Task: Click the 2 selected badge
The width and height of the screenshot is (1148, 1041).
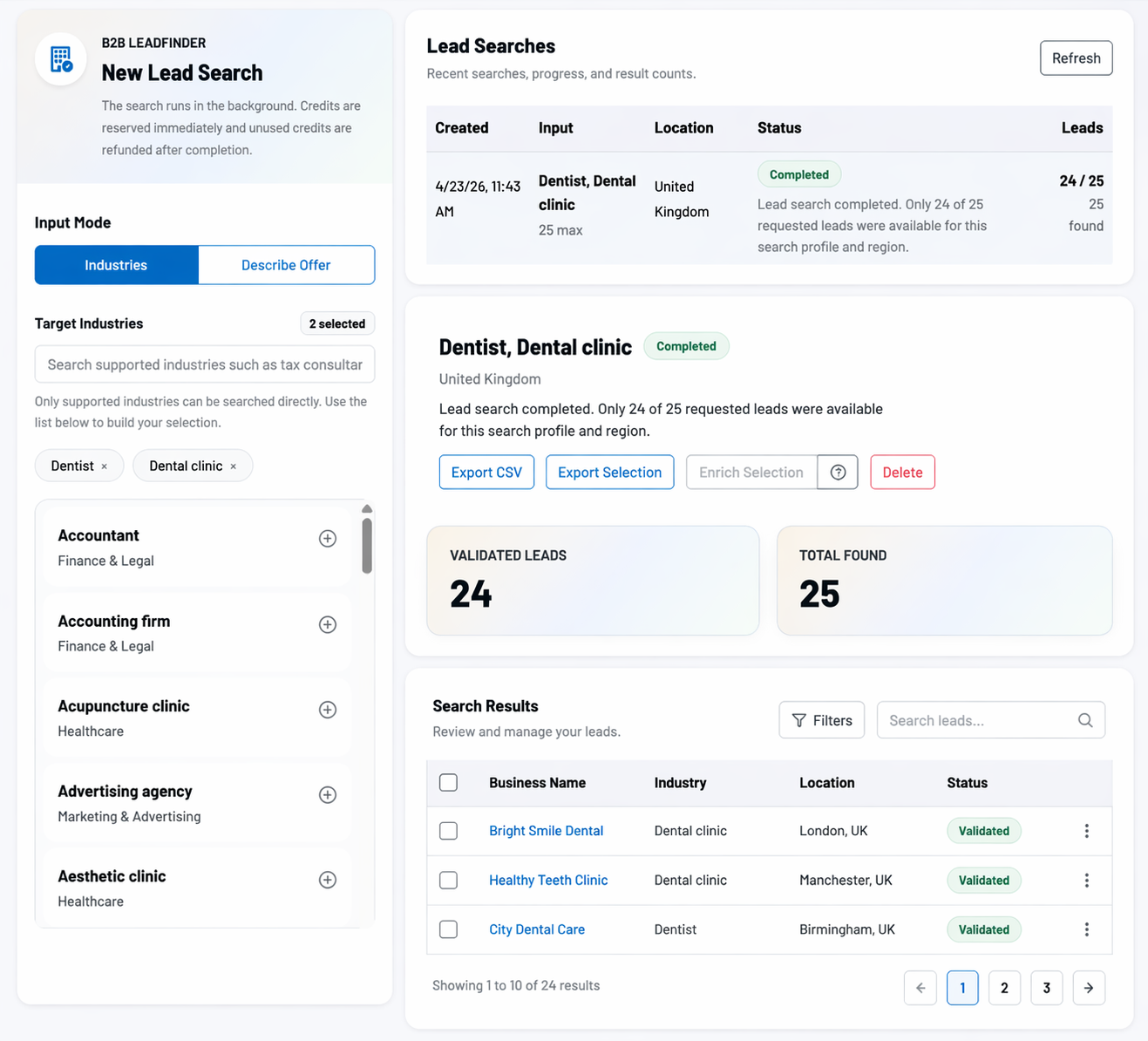Action: tap(337, 323)
